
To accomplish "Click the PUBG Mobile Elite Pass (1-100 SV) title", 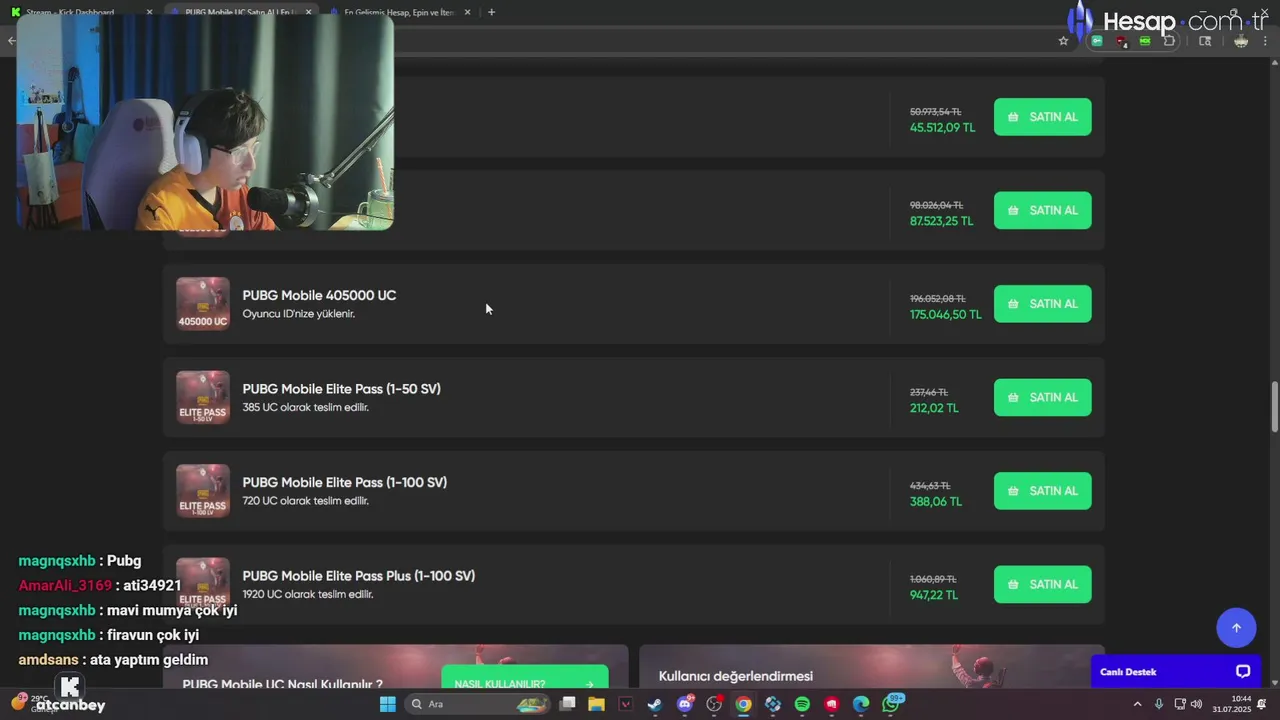I will click(x=344, y=482).
